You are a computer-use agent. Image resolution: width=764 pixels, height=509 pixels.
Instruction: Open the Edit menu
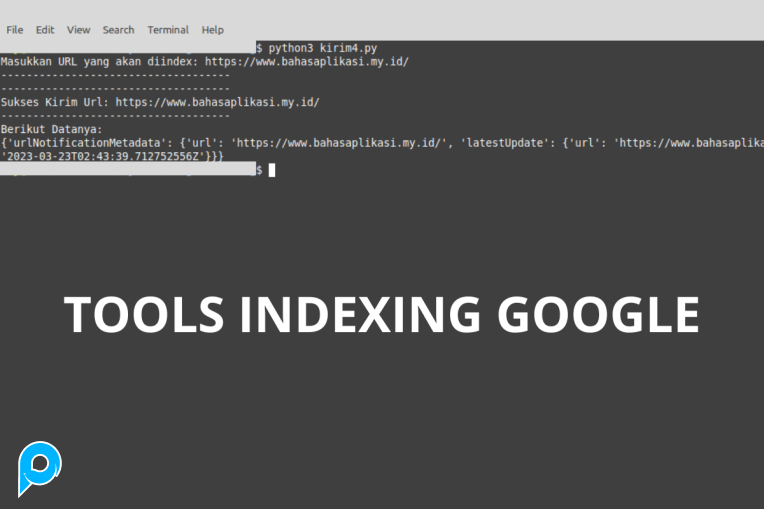coord(45,30)
